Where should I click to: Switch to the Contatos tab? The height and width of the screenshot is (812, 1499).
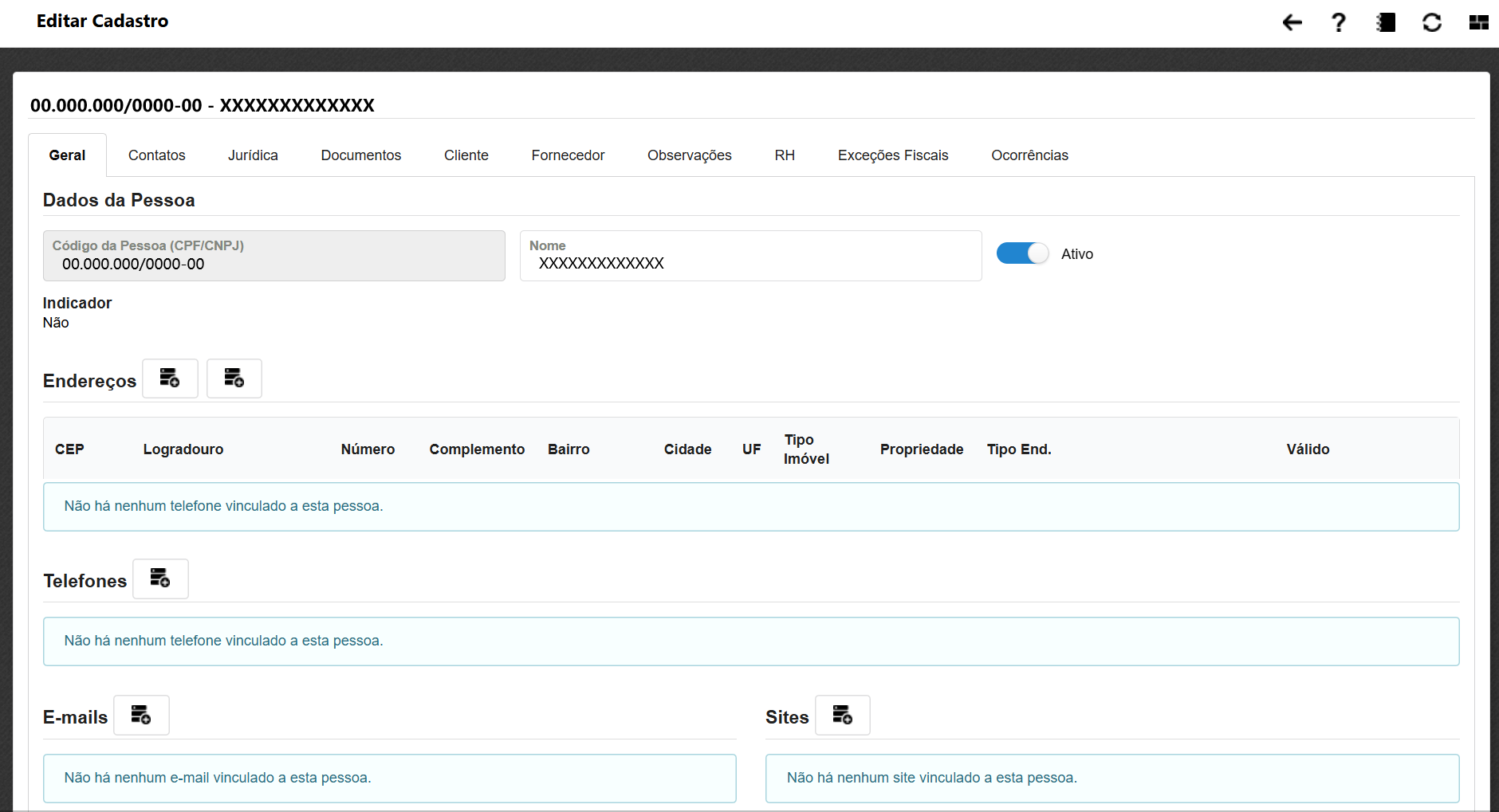[156, 155]
